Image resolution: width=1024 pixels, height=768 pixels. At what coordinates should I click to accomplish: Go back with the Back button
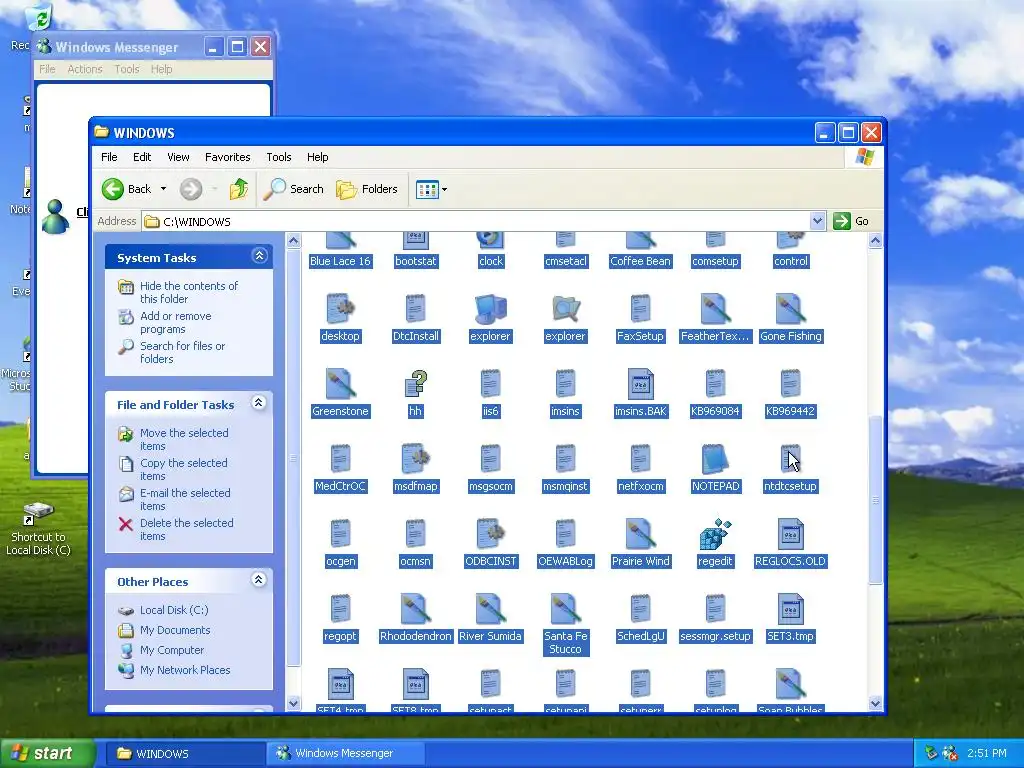127,189
